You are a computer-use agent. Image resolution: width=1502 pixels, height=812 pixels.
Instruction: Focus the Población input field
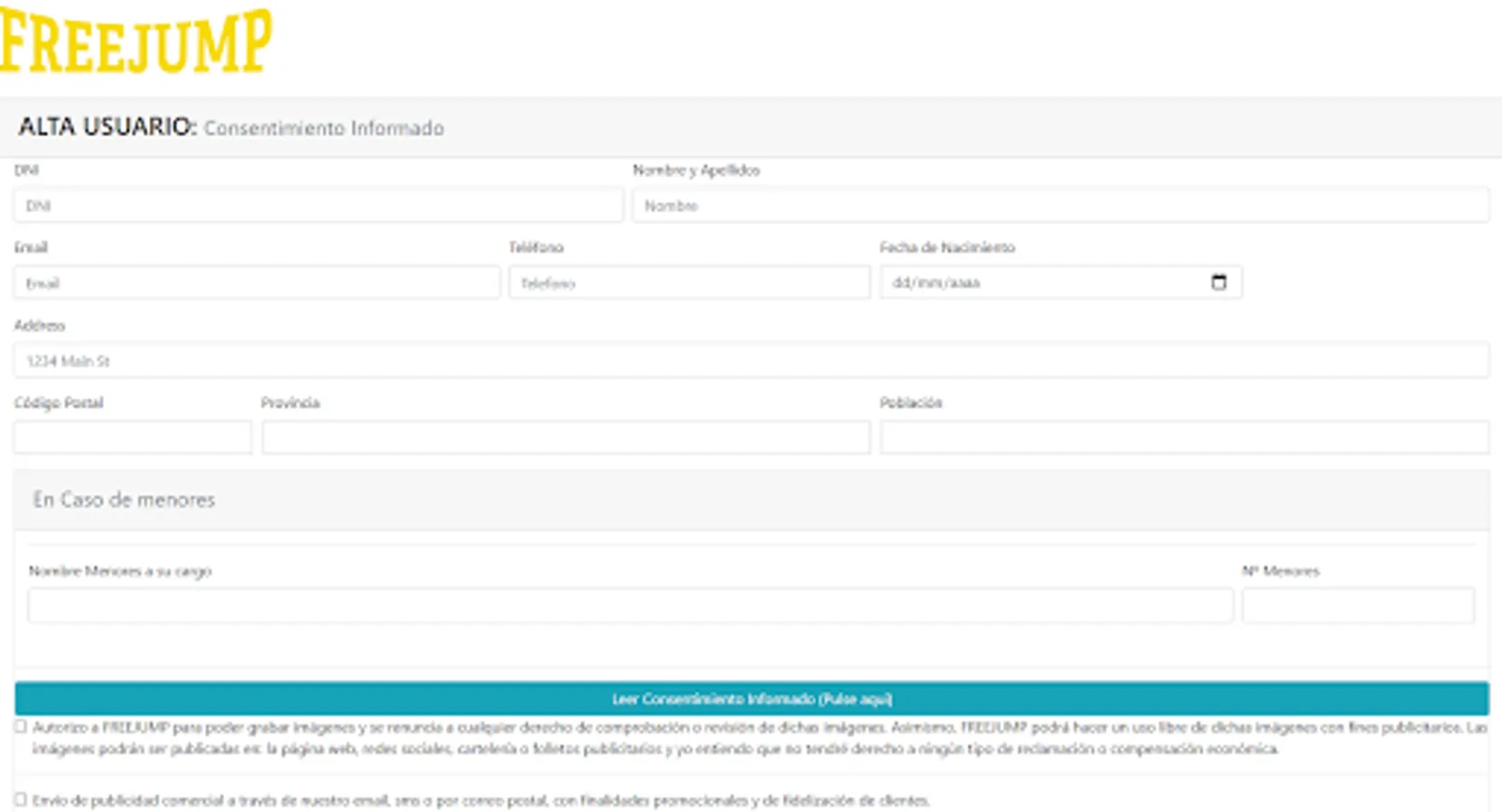coord(1185,438)
